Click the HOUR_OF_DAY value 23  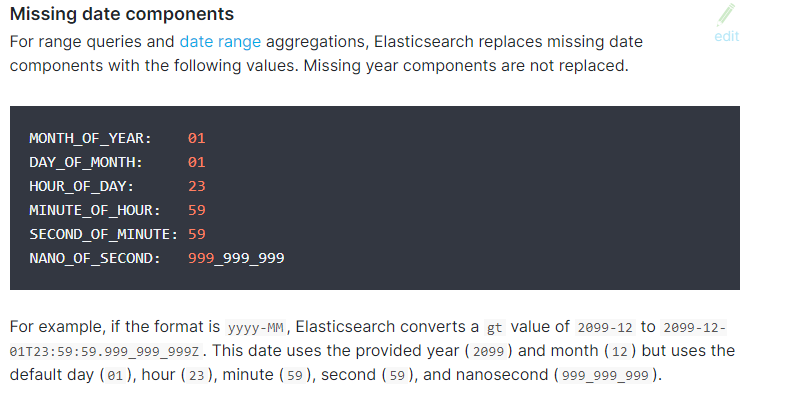pos(197,186)
